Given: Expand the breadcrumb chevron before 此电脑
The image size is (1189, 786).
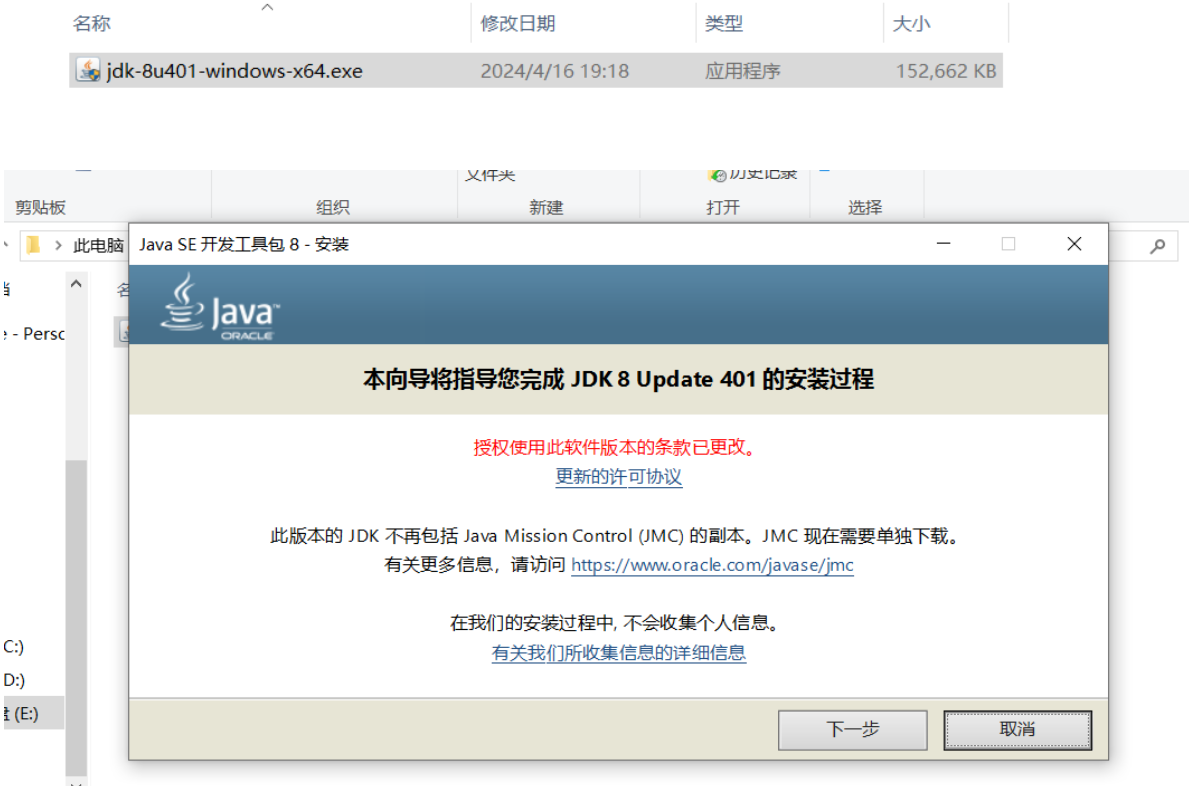Looking at the screenshot, I should coord(58,246).
